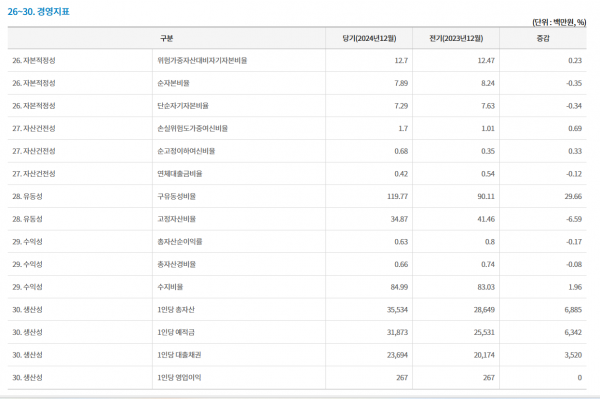600x399 pixels.
Task: Select the 1인당 대출채권 change value 3,520
Action: click(x=573, y=355)
